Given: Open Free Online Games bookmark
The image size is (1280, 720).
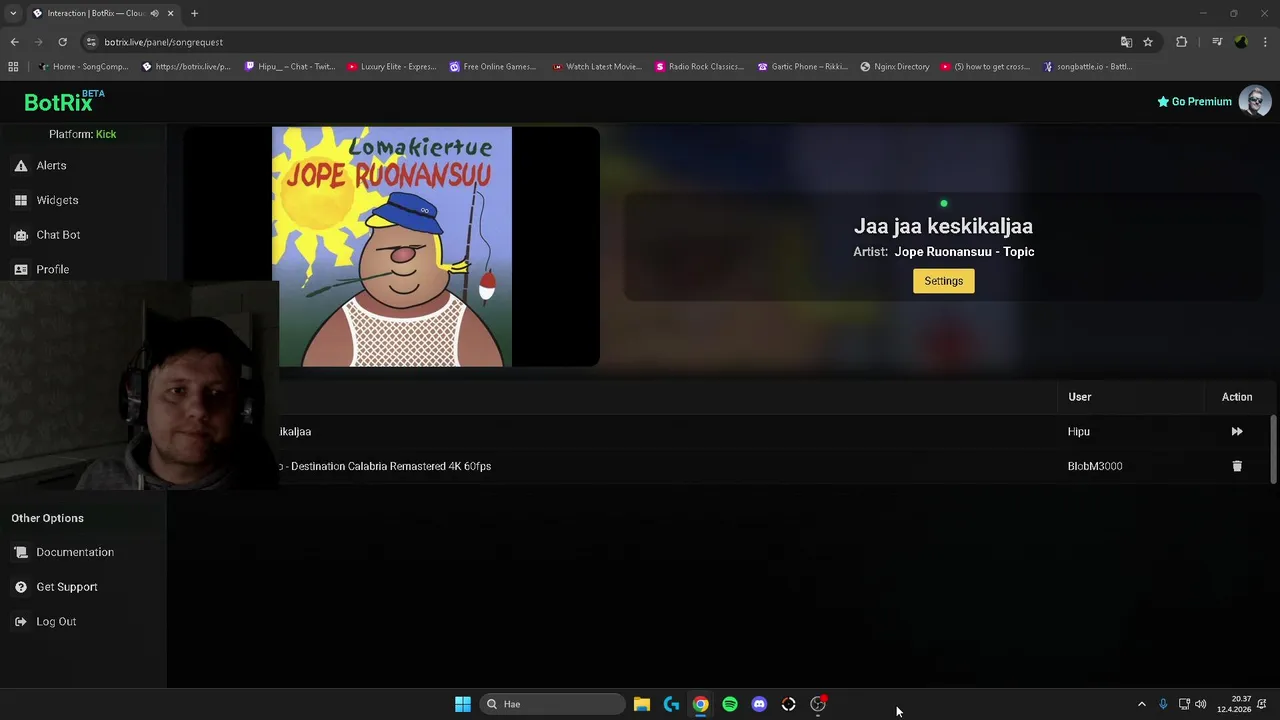Looking at the screenshot, I should 493,67.
